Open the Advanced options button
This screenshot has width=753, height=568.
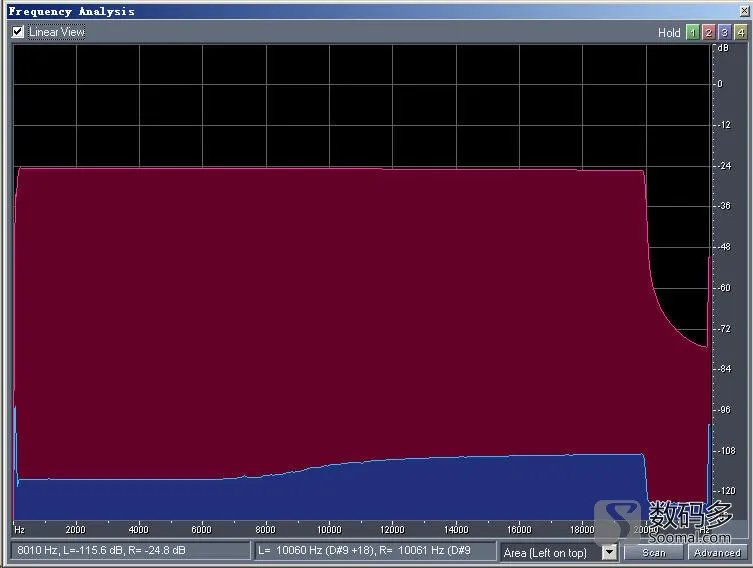[717, 553]
